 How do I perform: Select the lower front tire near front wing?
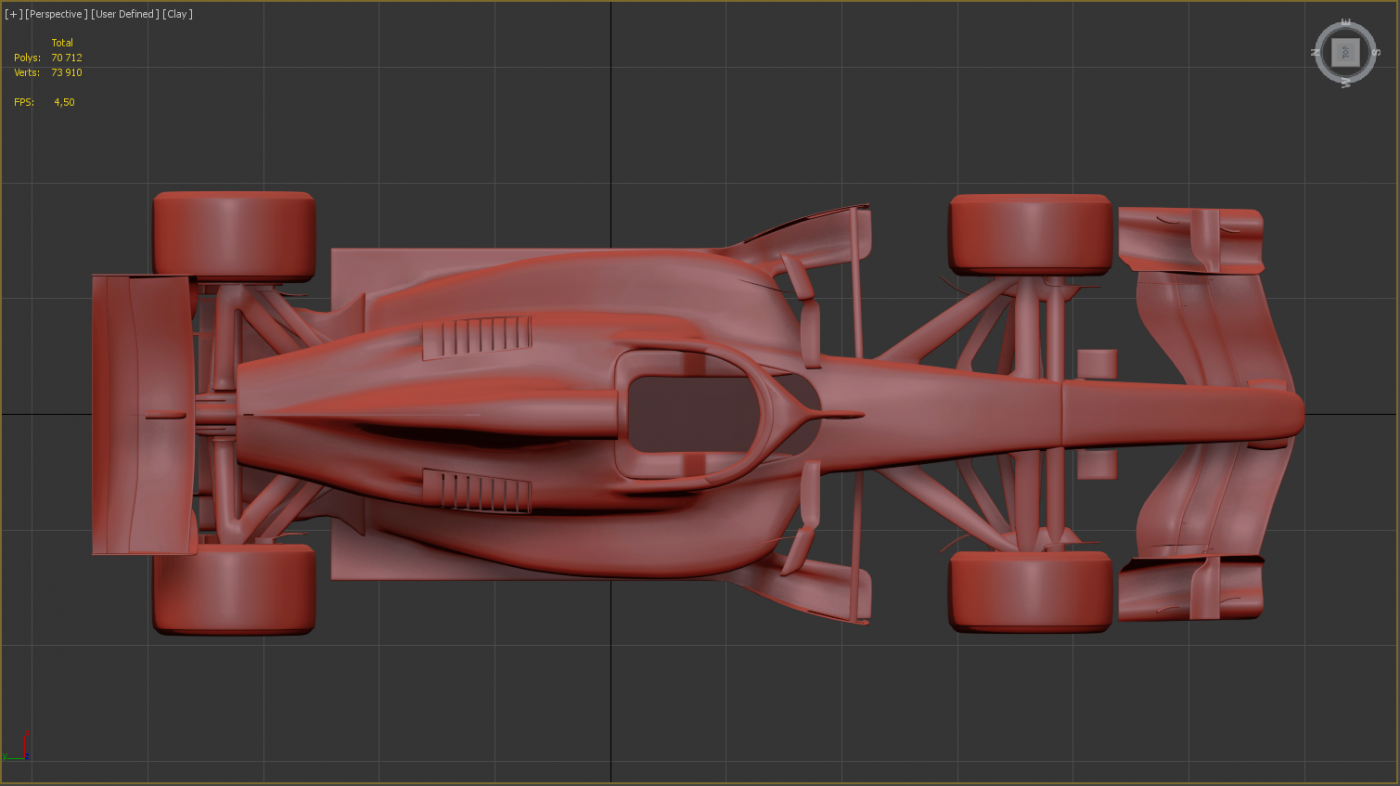point(1030,590)
